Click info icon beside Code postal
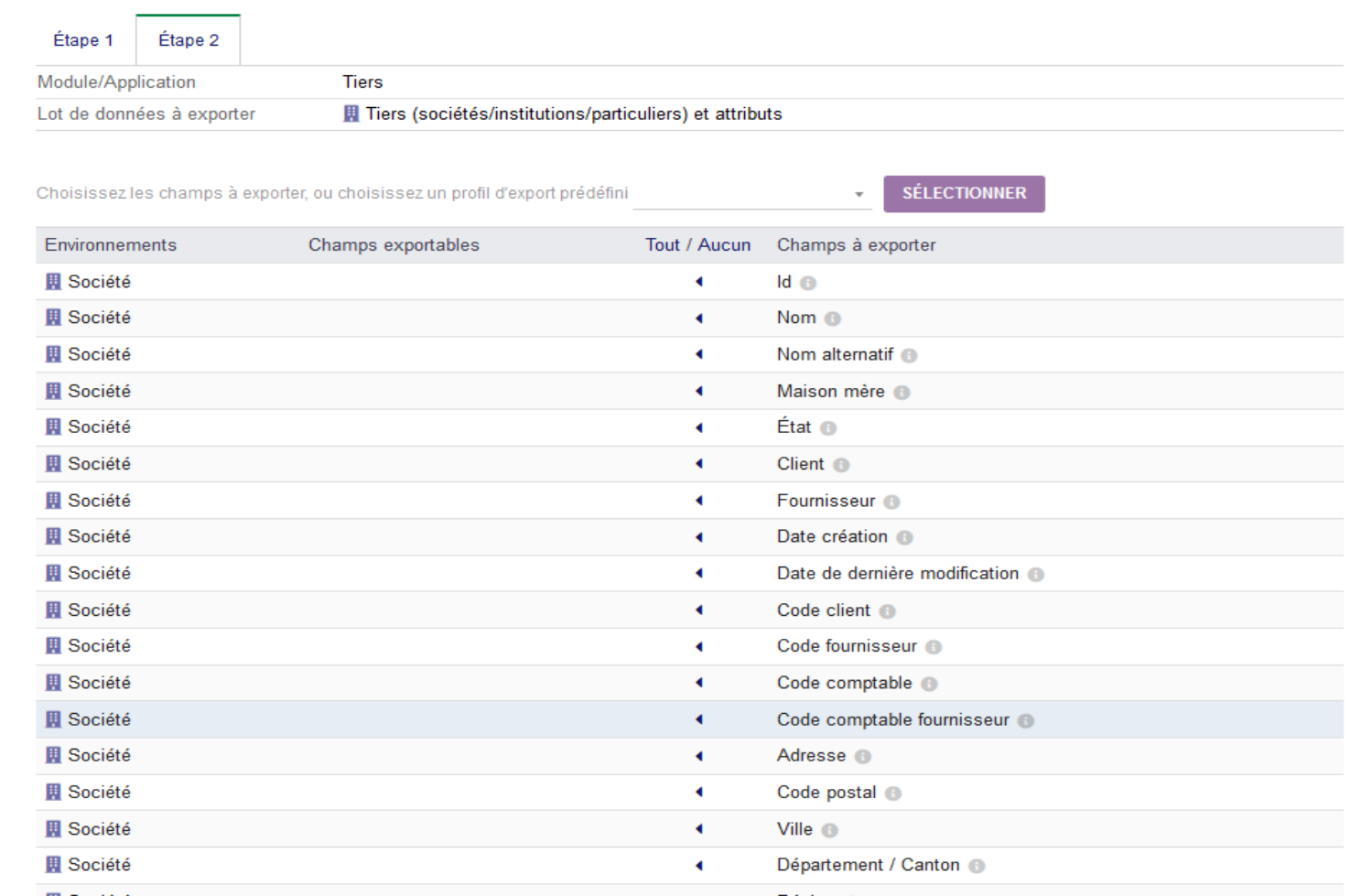1361x896 pixels. (x=893, y=793)
